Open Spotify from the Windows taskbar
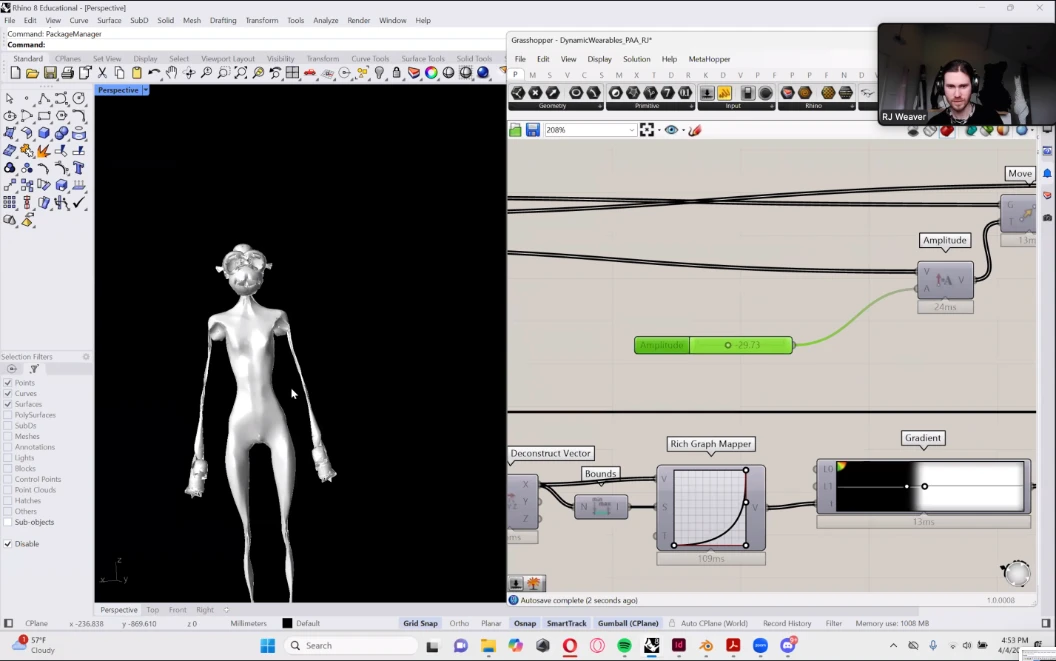 pos(624,646)
